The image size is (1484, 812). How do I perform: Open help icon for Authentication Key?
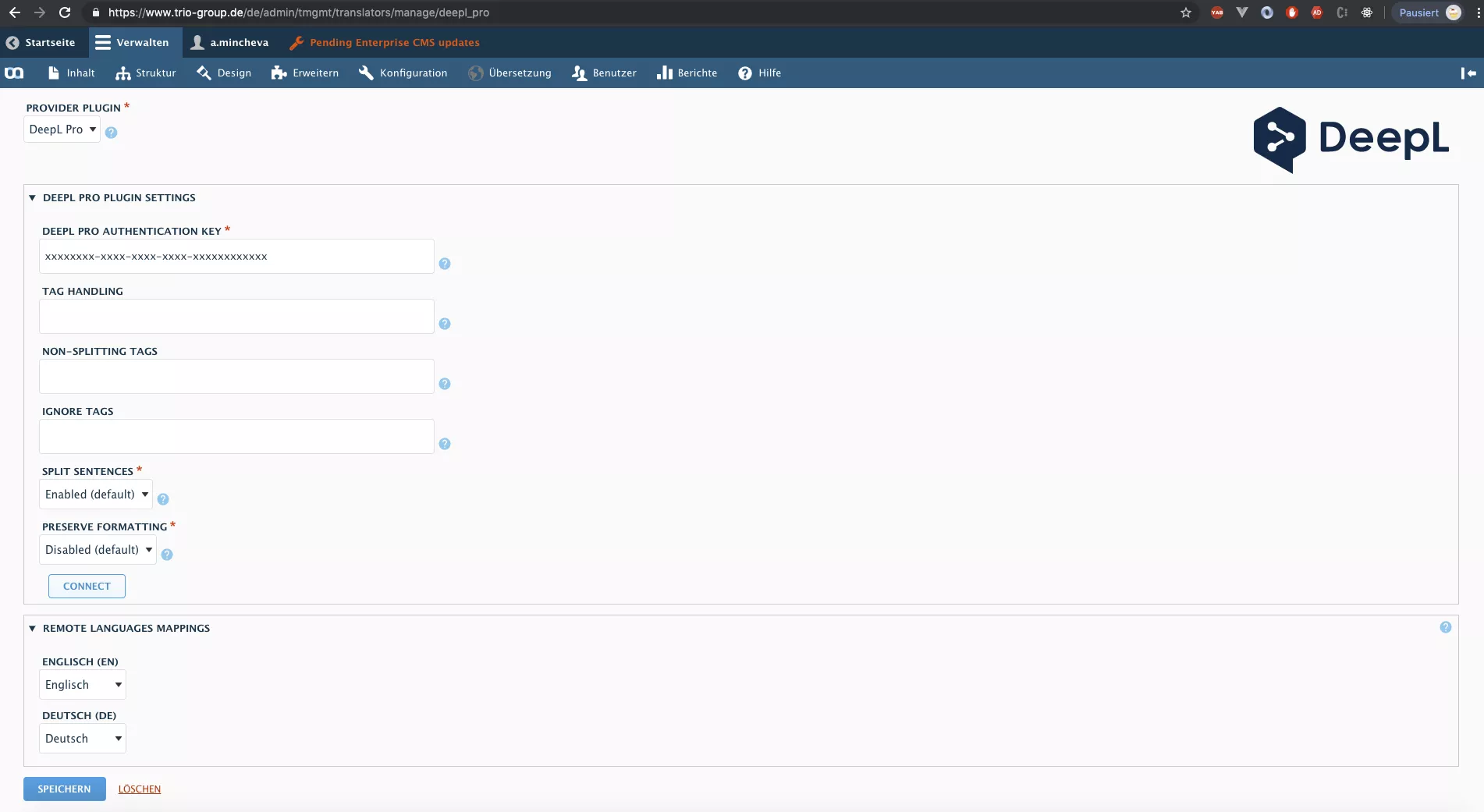pyautogui.click(x=445, y=264)
